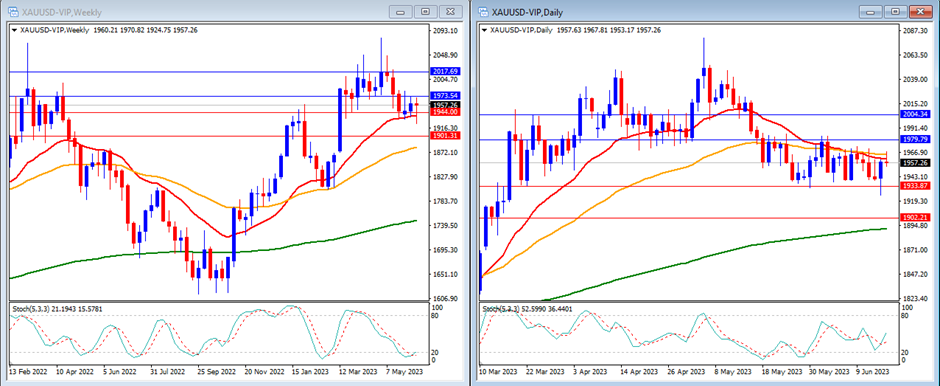Select the 1933.87 red price level label
940x386 pixels.
coord(914,186)
